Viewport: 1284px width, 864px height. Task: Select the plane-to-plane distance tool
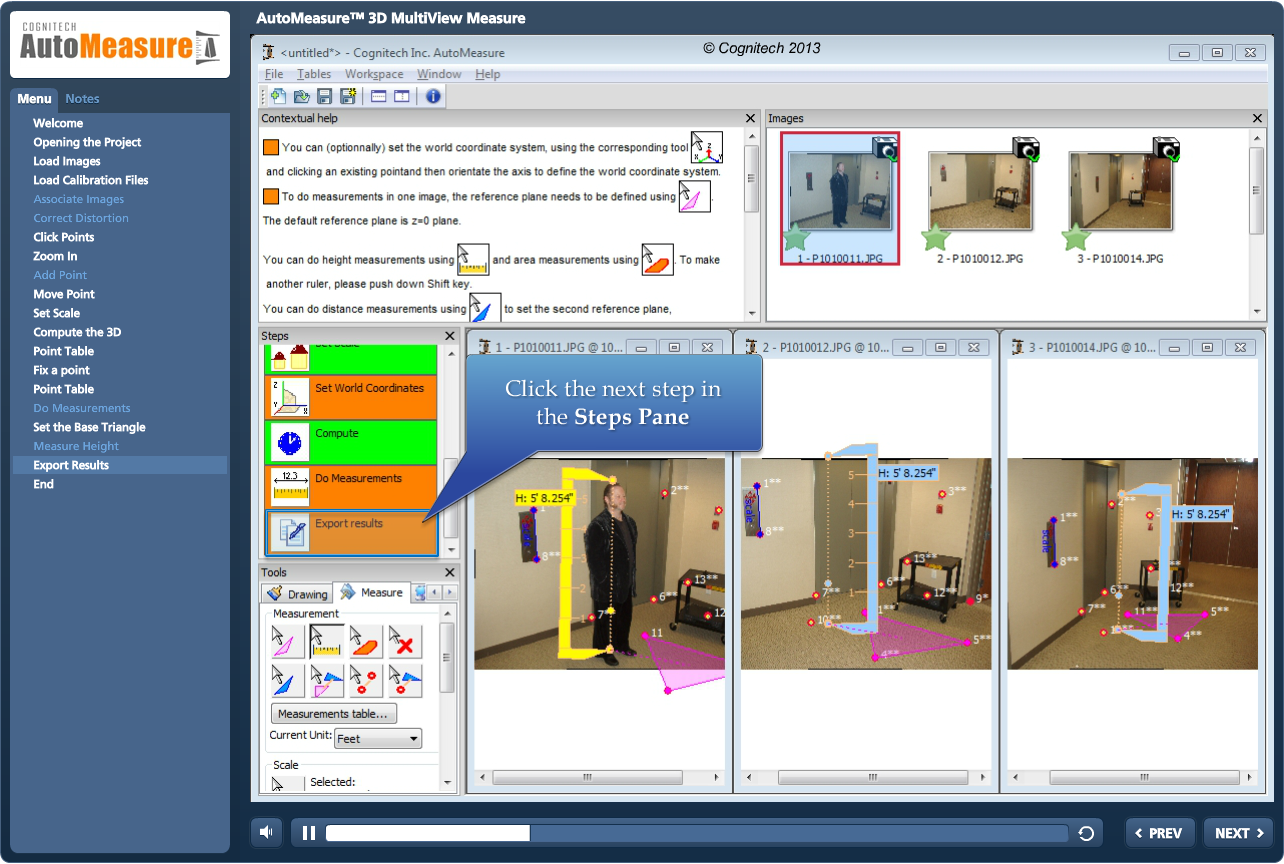point(327,681)
